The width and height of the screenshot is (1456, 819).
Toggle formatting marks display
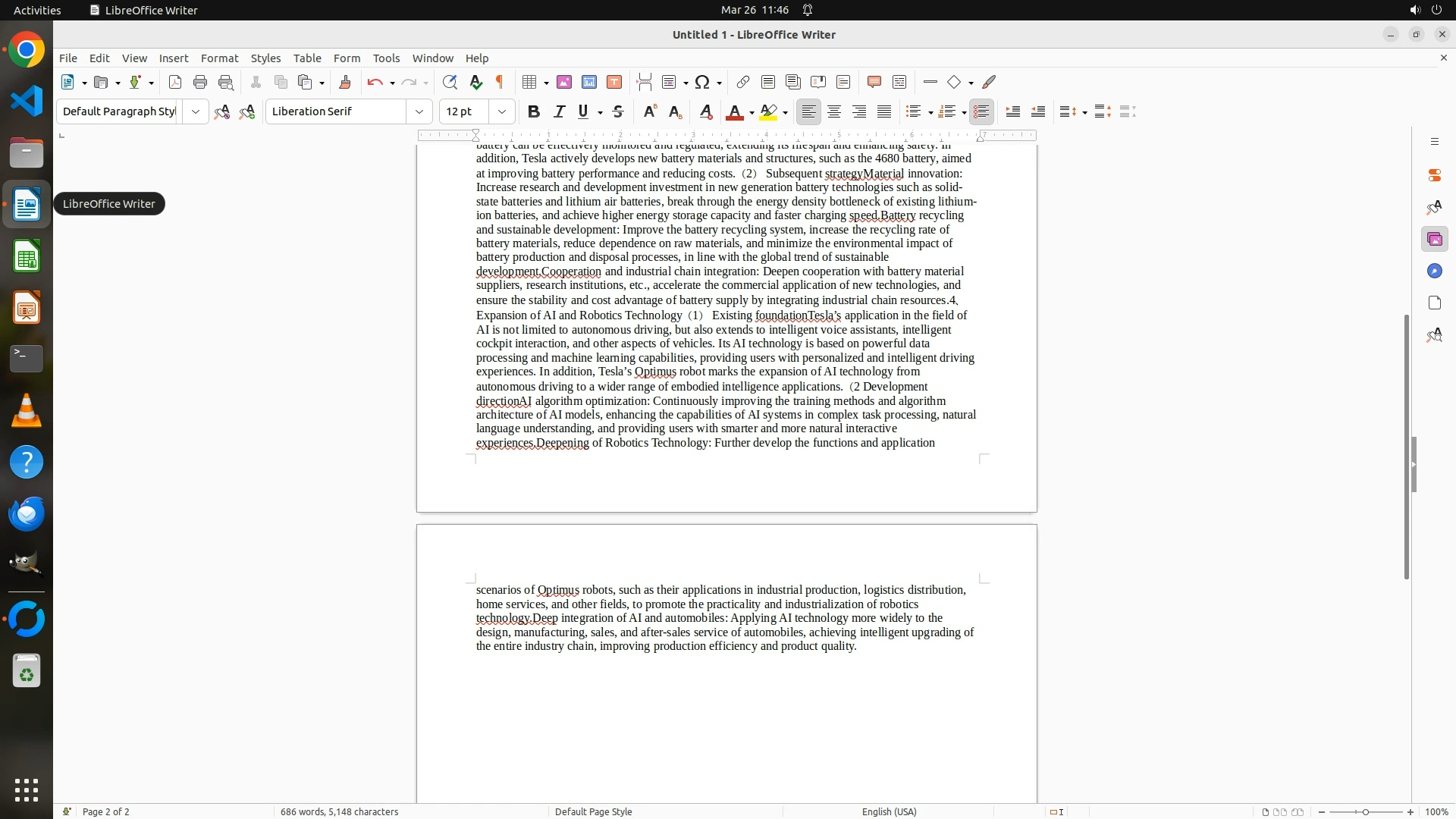[500, 82]
